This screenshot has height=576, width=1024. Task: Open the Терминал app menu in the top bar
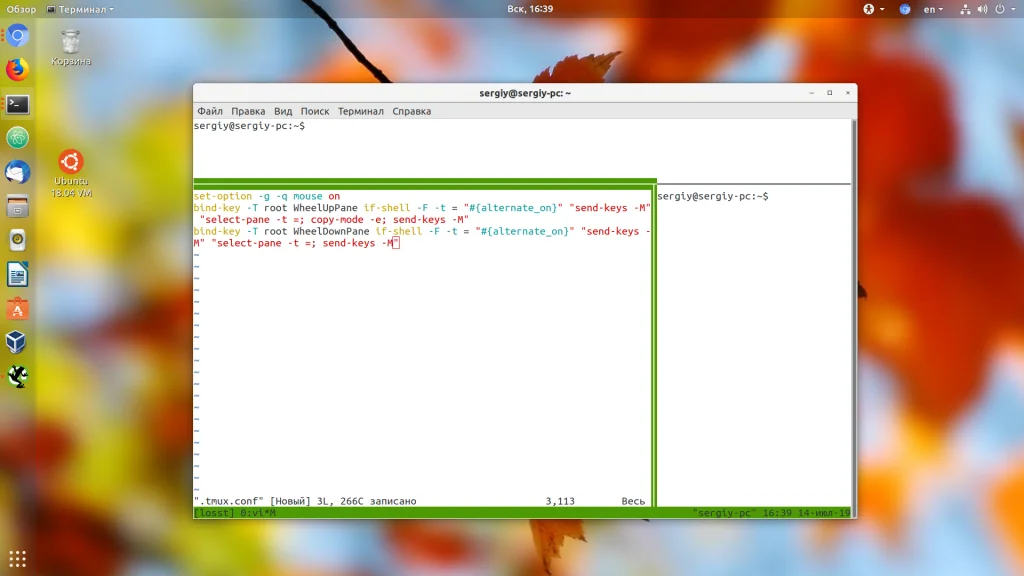pos(80,9)
